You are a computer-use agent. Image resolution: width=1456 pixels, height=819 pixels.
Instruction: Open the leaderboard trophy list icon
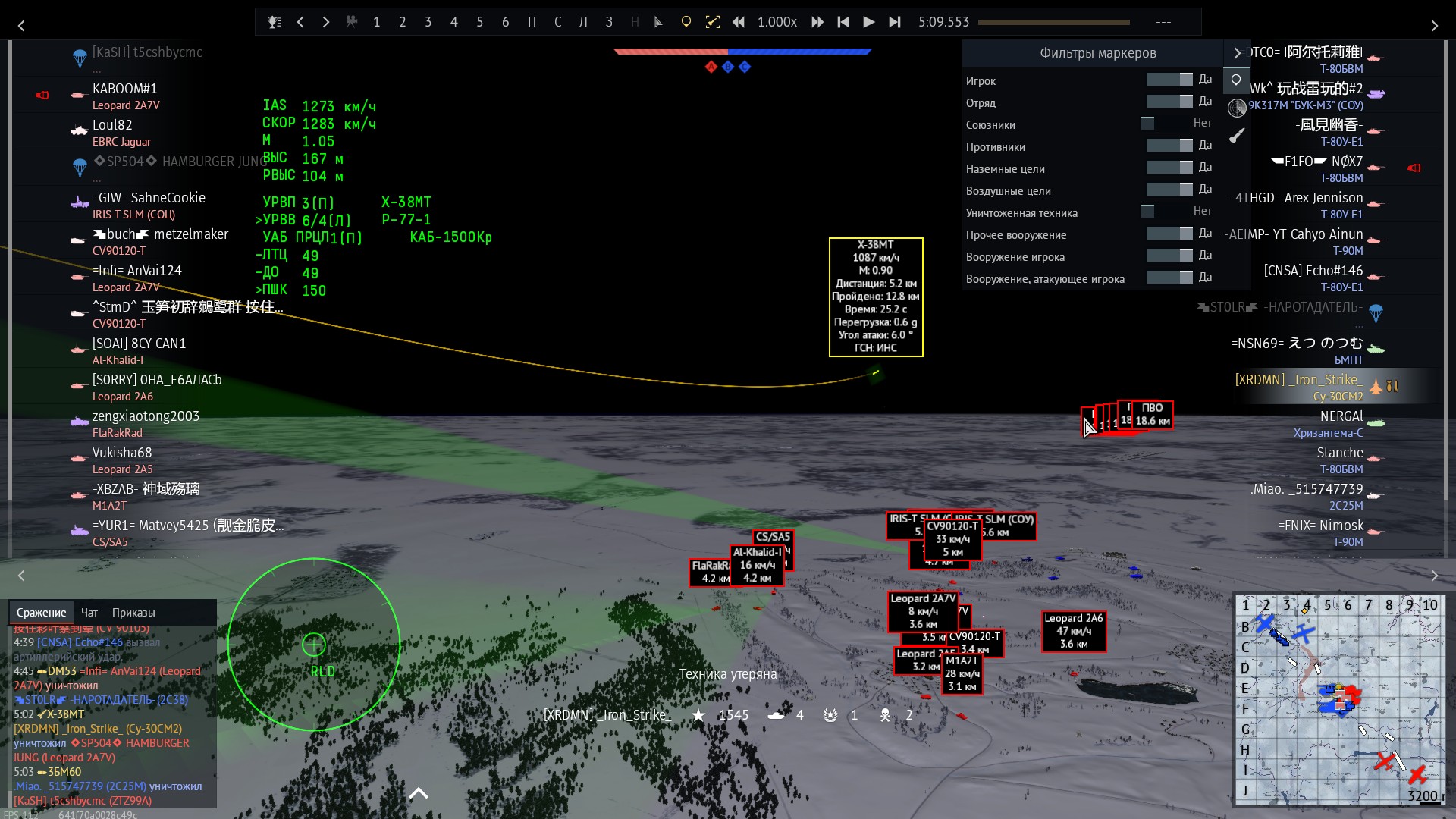point(275,22)
